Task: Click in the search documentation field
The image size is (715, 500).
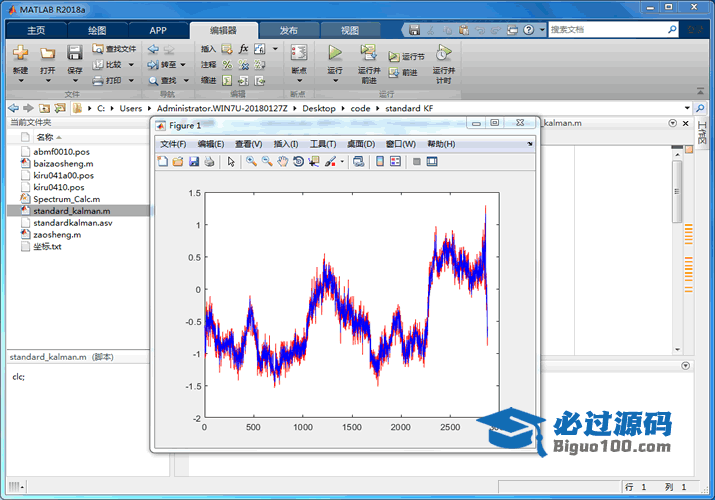Action: click(x=608, y=30)
